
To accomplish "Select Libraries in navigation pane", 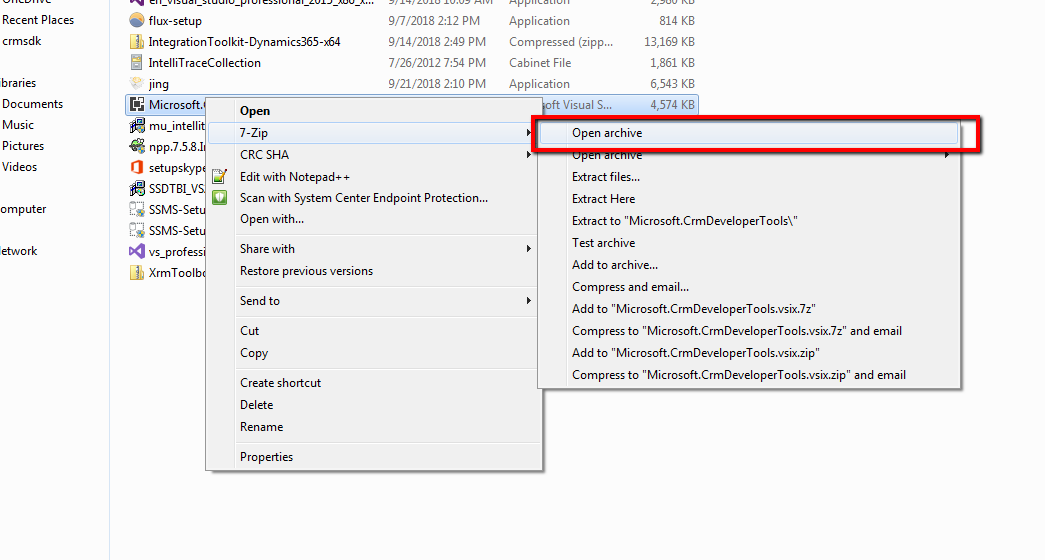I will tap(18, 83).
